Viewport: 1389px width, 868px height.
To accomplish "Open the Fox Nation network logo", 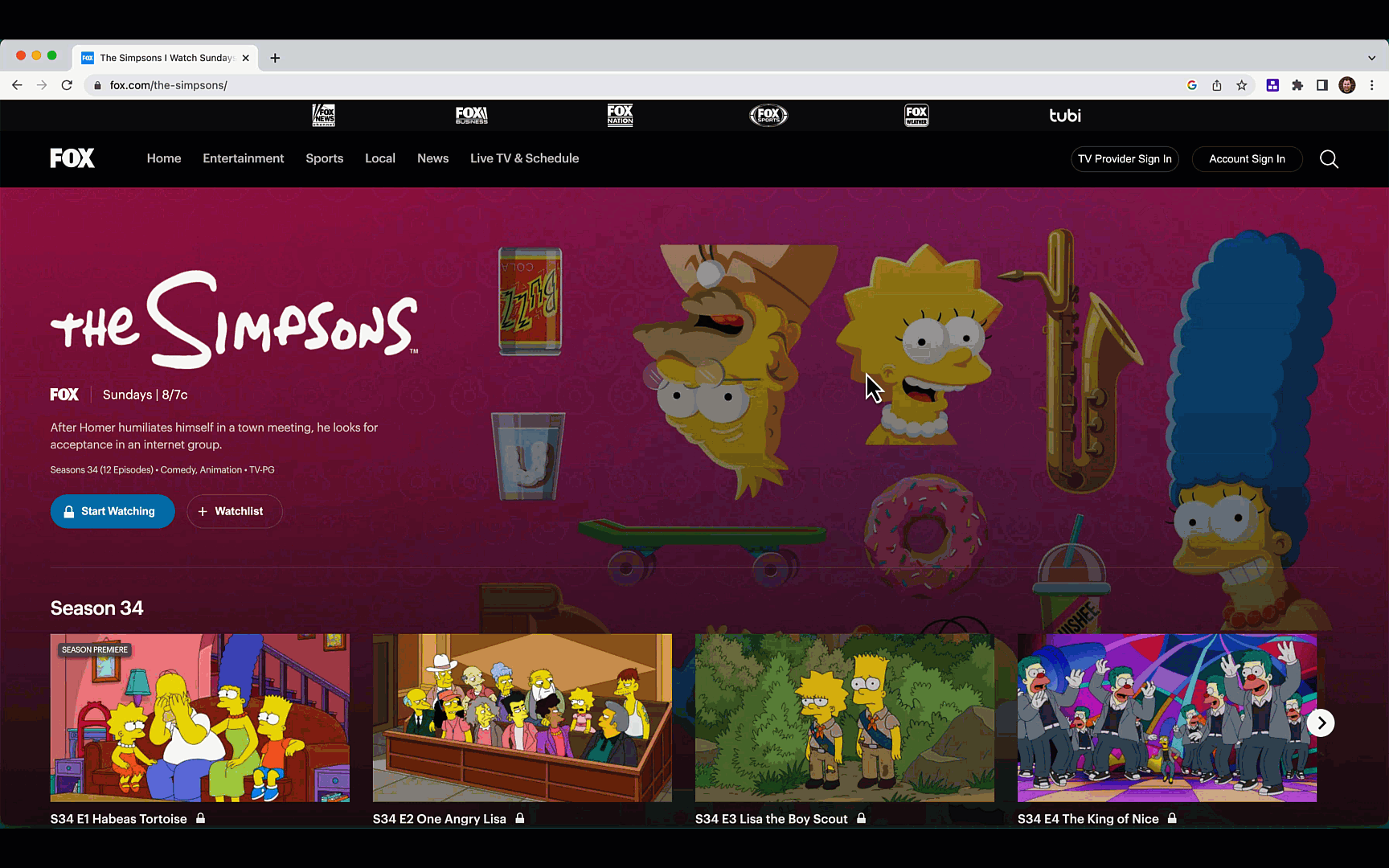I will point(620,116).
